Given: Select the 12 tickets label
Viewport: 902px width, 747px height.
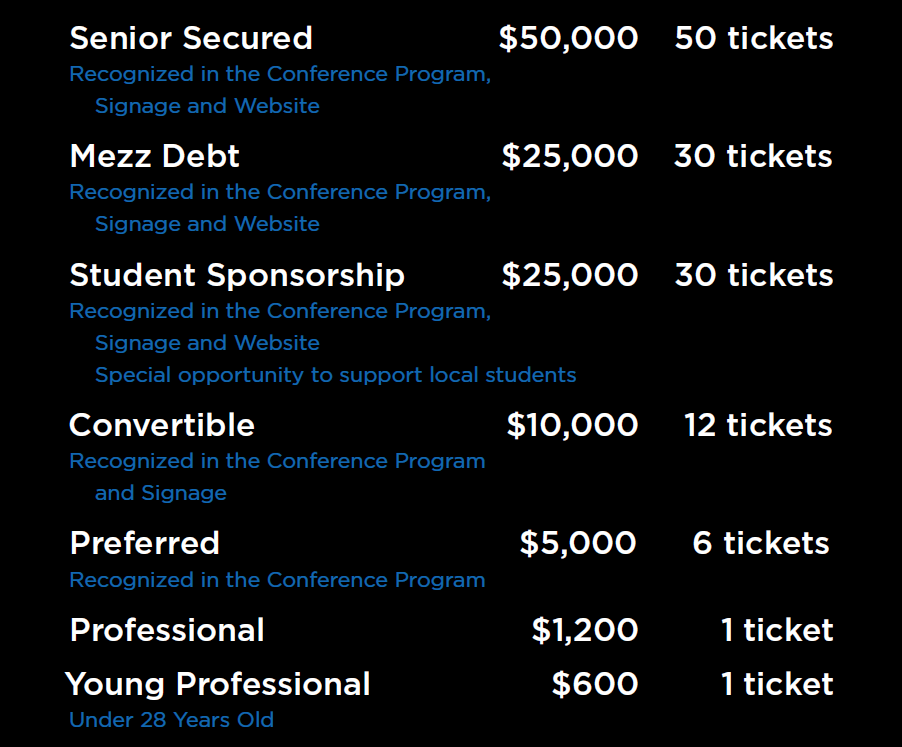Looking at the screenshot, I should tap(758, 425).
